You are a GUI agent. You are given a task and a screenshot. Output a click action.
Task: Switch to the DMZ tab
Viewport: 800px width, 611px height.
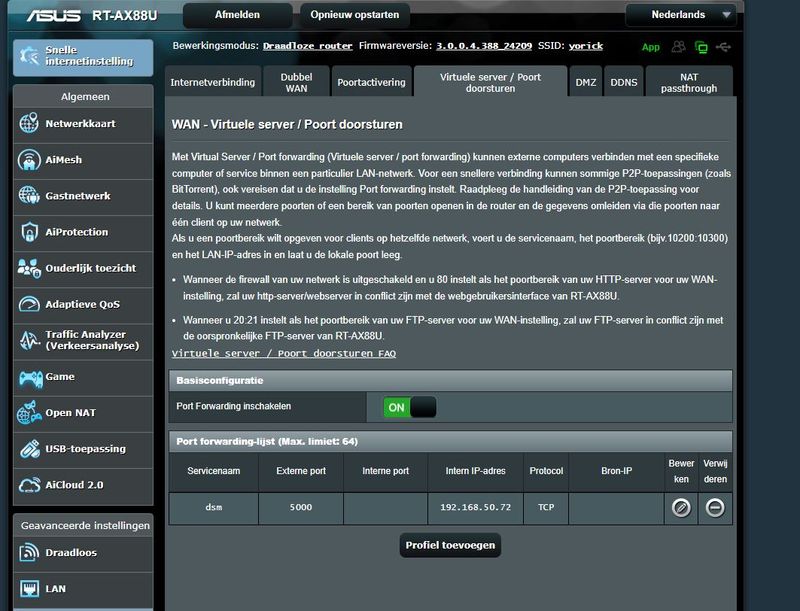pos(586,82)
